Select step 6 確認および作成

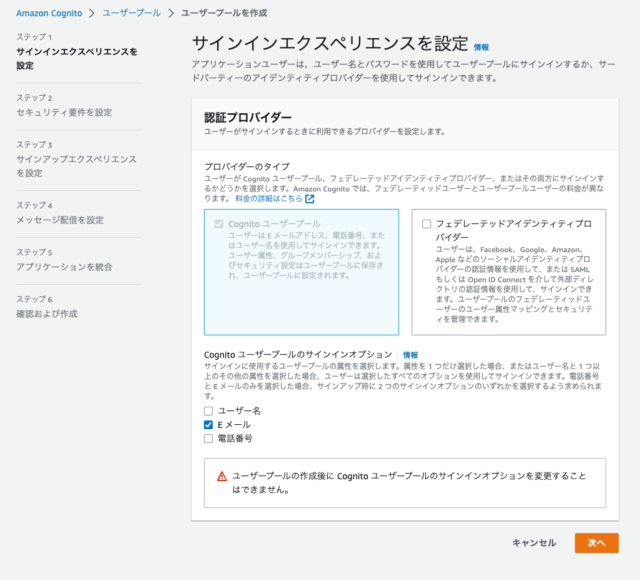[x=47, y=314]
